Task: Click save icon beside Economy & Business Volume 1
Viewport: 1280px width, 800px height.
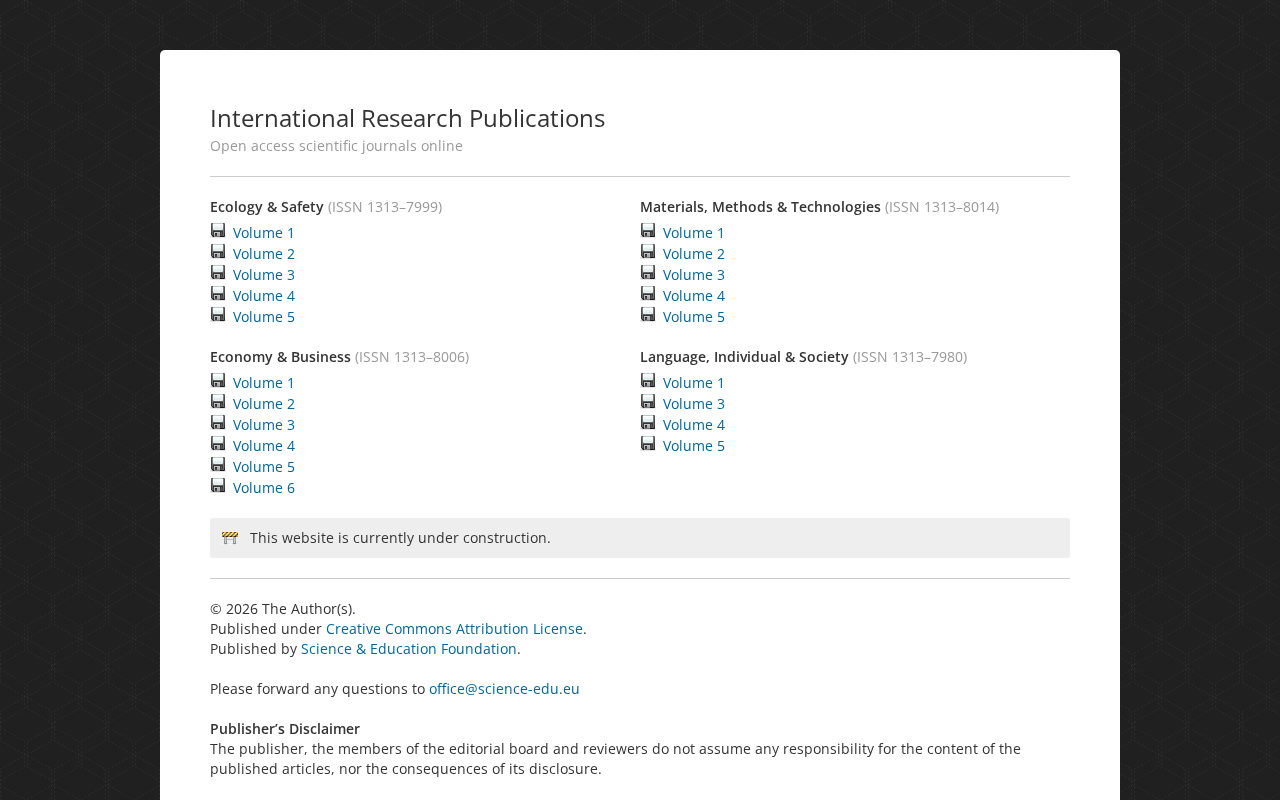Action: 218,381
